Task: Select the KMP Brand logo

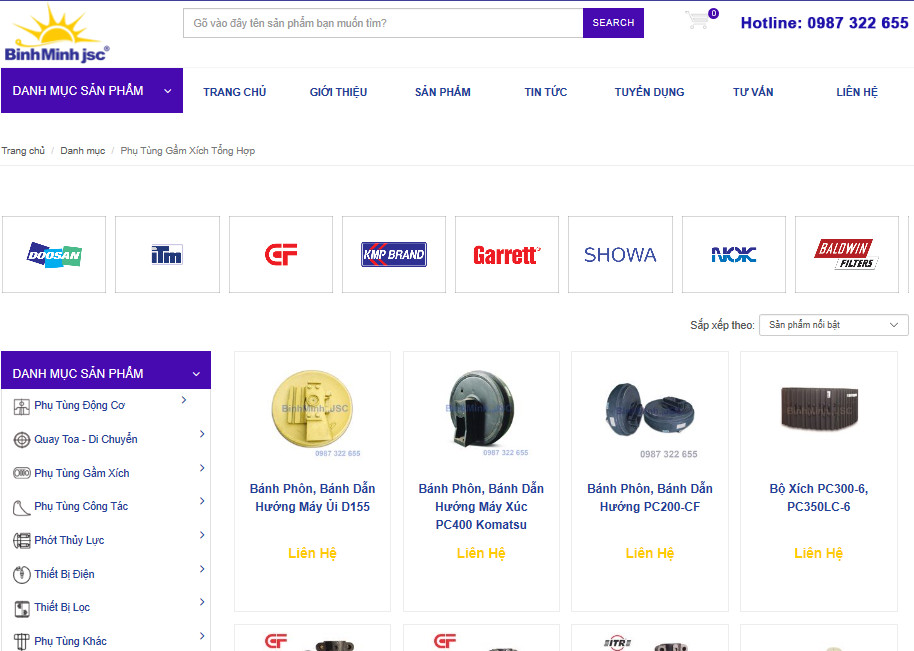Action: (x=394, y=255)
